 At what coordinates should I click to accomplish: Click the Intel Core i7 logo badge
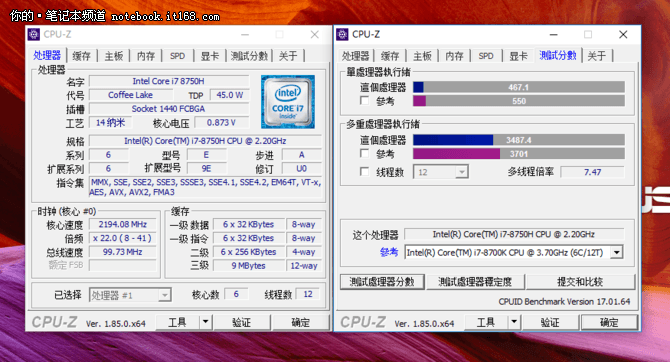(x=288, y=102)
